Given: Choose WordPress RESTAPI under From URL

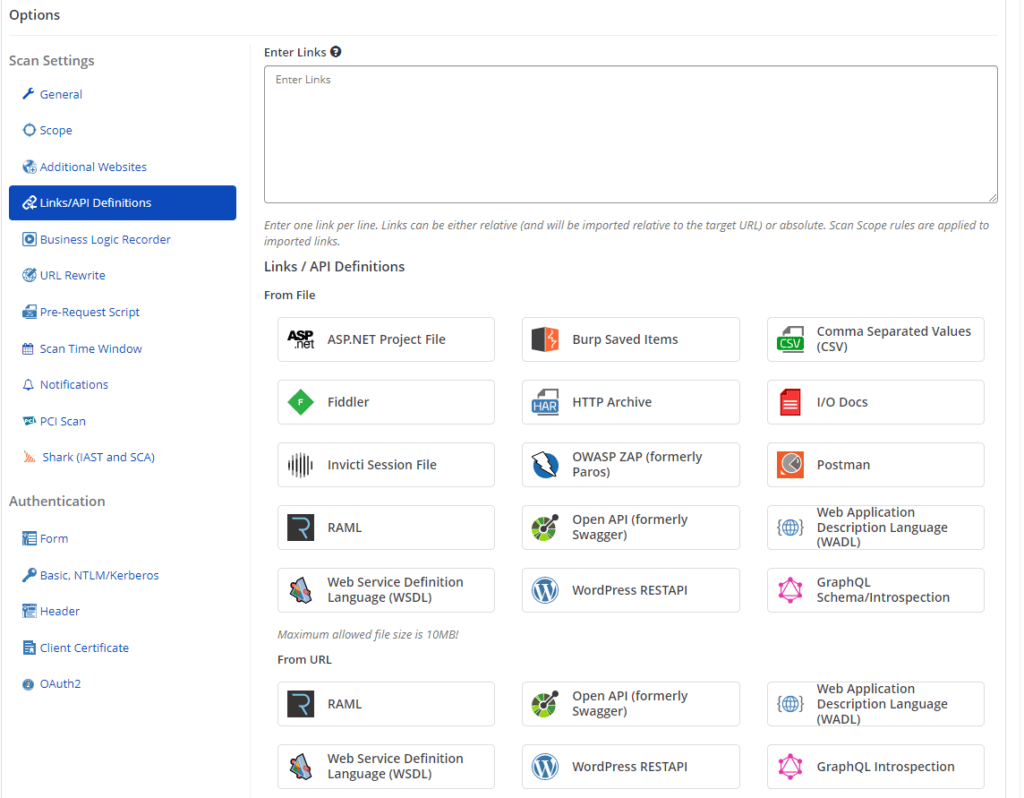Looking at the screenshot, I should [x=630, y=767].
